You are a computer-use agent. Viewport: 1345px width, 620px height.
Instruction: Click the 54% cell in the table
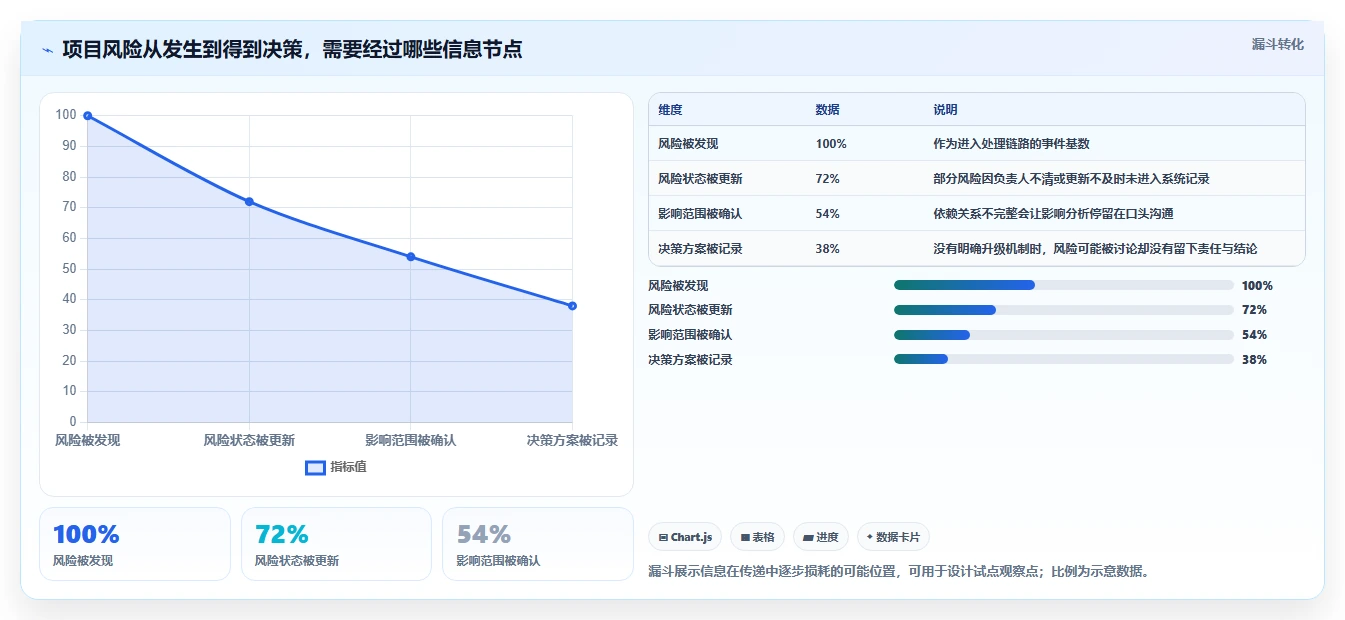827,214
